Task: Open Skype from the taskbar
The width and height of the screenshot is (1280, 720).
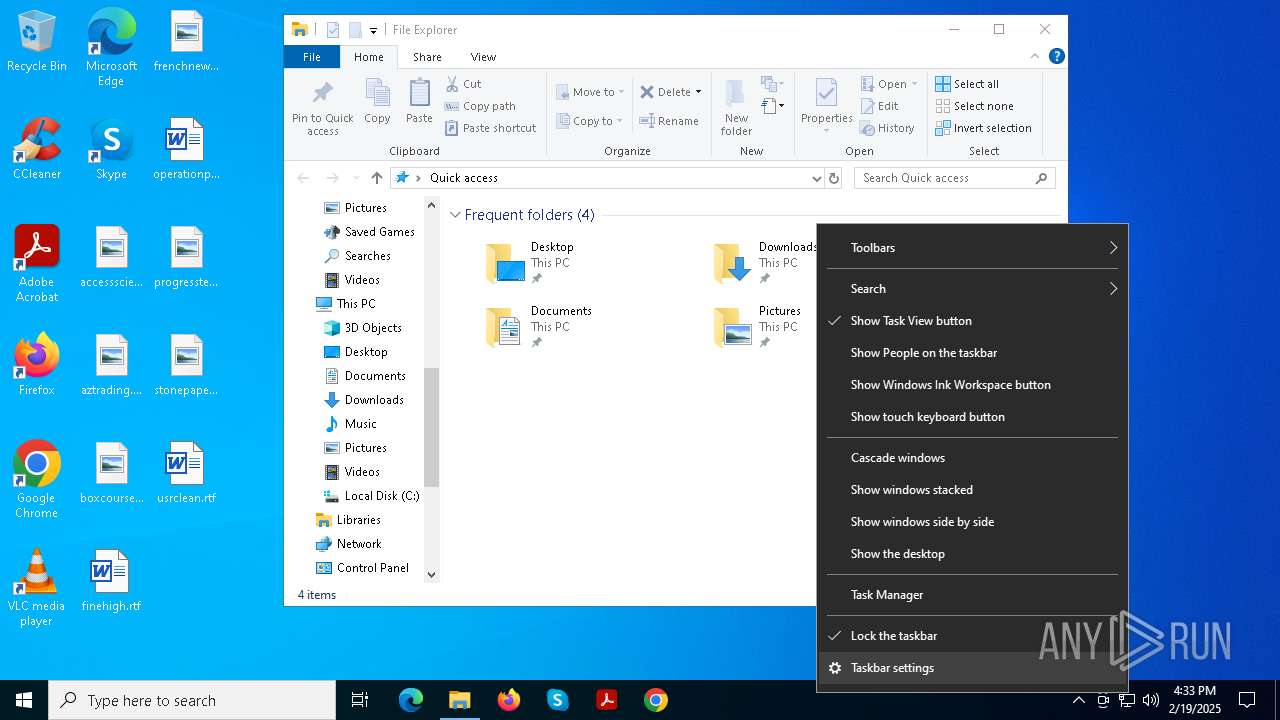Action: tap(558, 700)
